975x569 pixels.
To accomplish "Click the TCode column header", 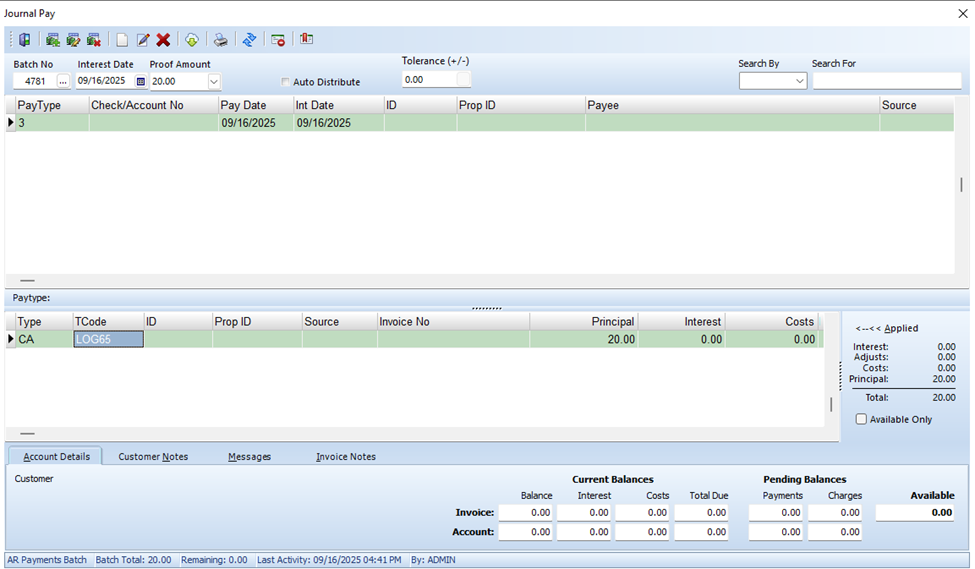I will tap(108, 322).
